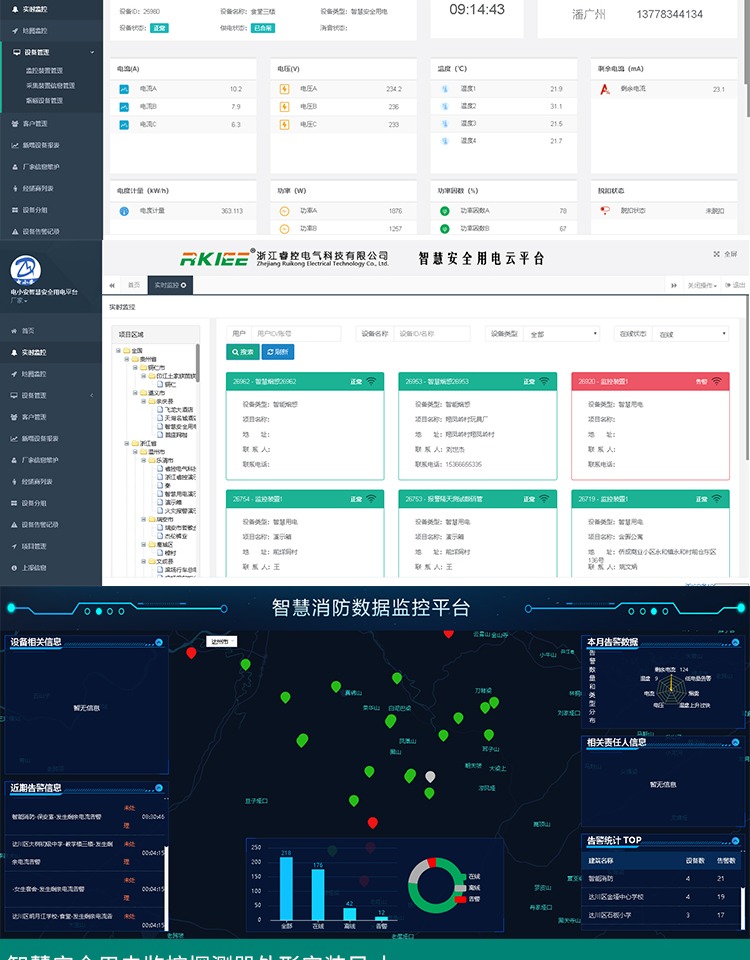This screenshot has height=960, width=750.
Task: Select 地图监控 in the cloud platform sidebar
Action: point(34,373)
